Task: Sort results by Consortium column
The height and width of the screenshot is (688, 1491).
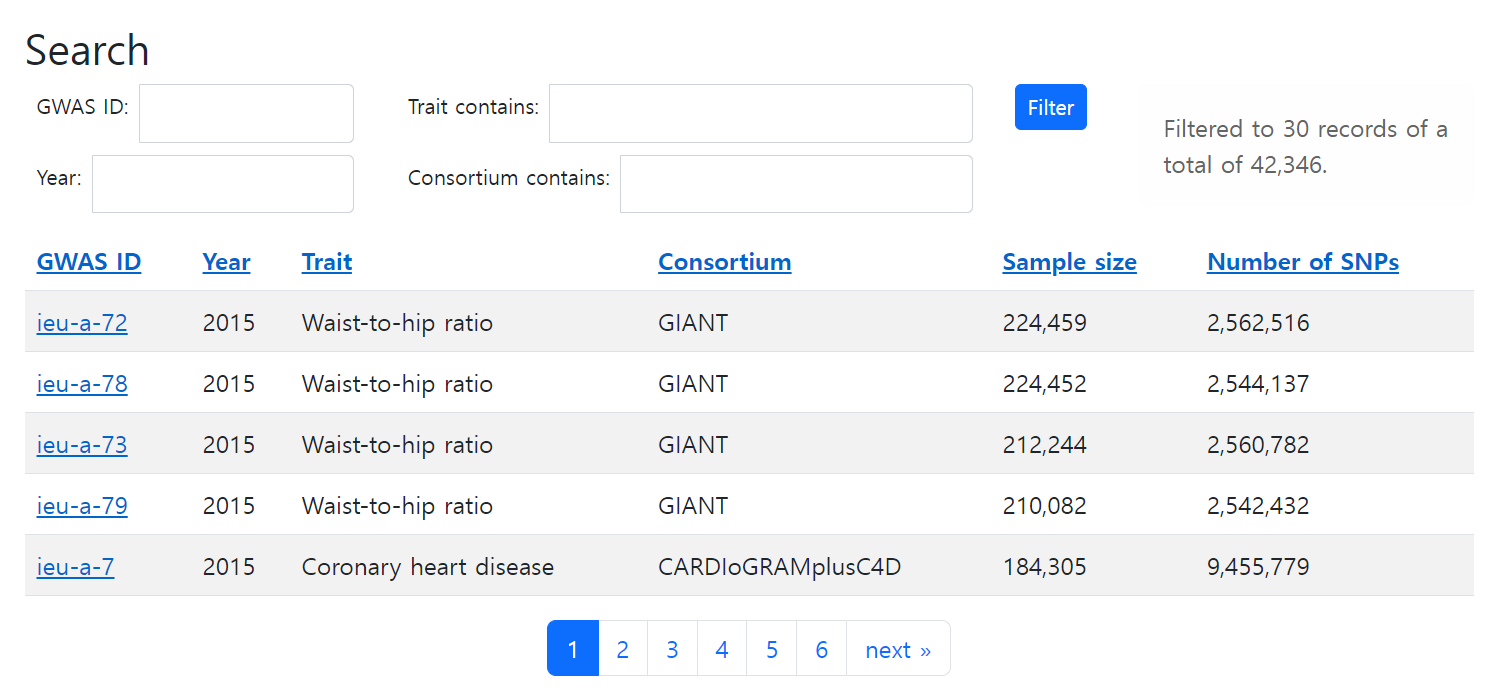Action: [724, 261]
